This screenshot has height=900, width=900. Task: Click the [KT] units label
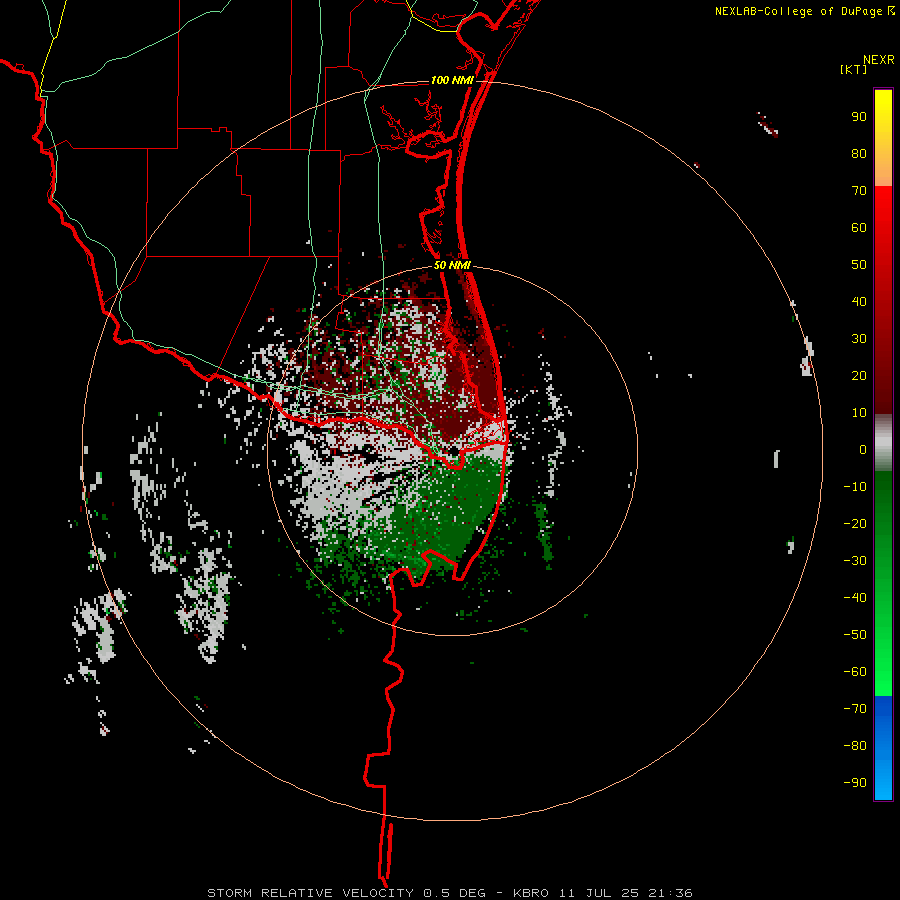pos(854,69)
